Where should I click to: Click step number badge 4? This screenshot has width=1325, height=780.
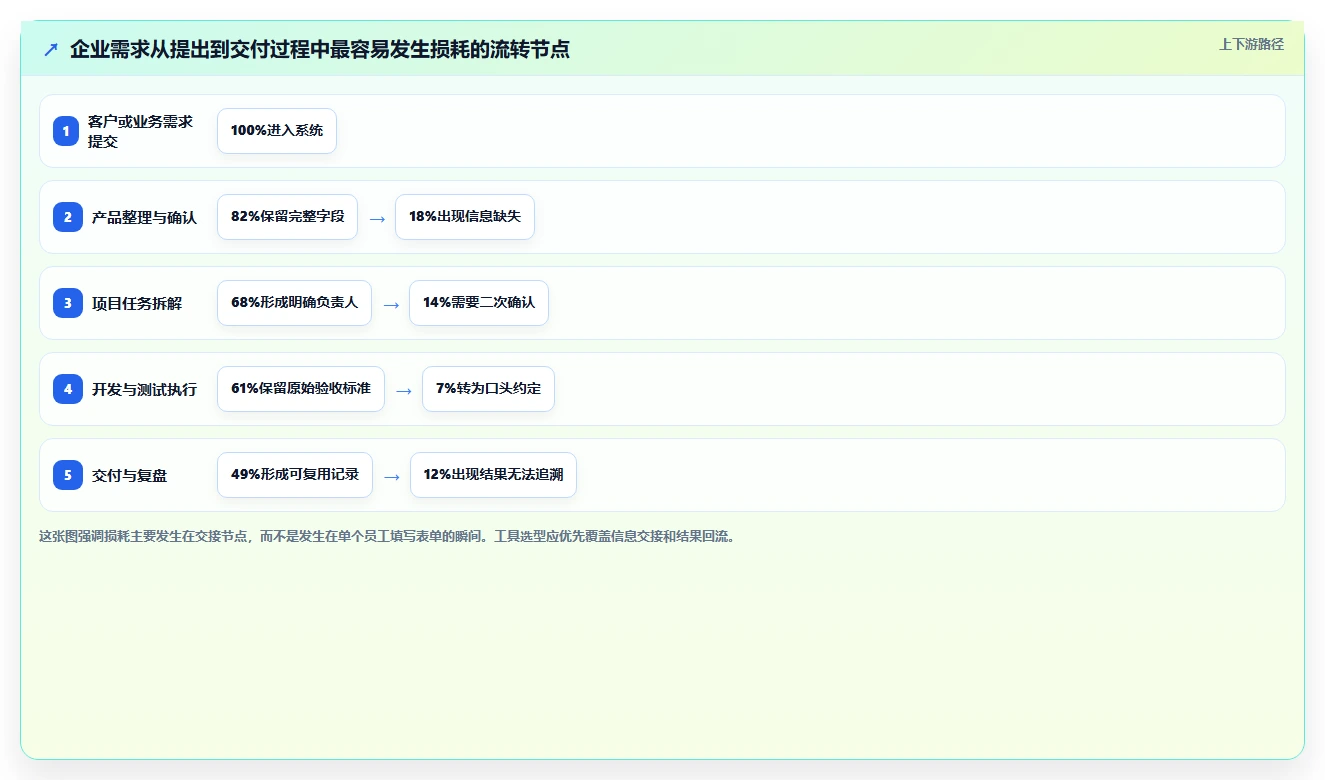coord(68,389)
